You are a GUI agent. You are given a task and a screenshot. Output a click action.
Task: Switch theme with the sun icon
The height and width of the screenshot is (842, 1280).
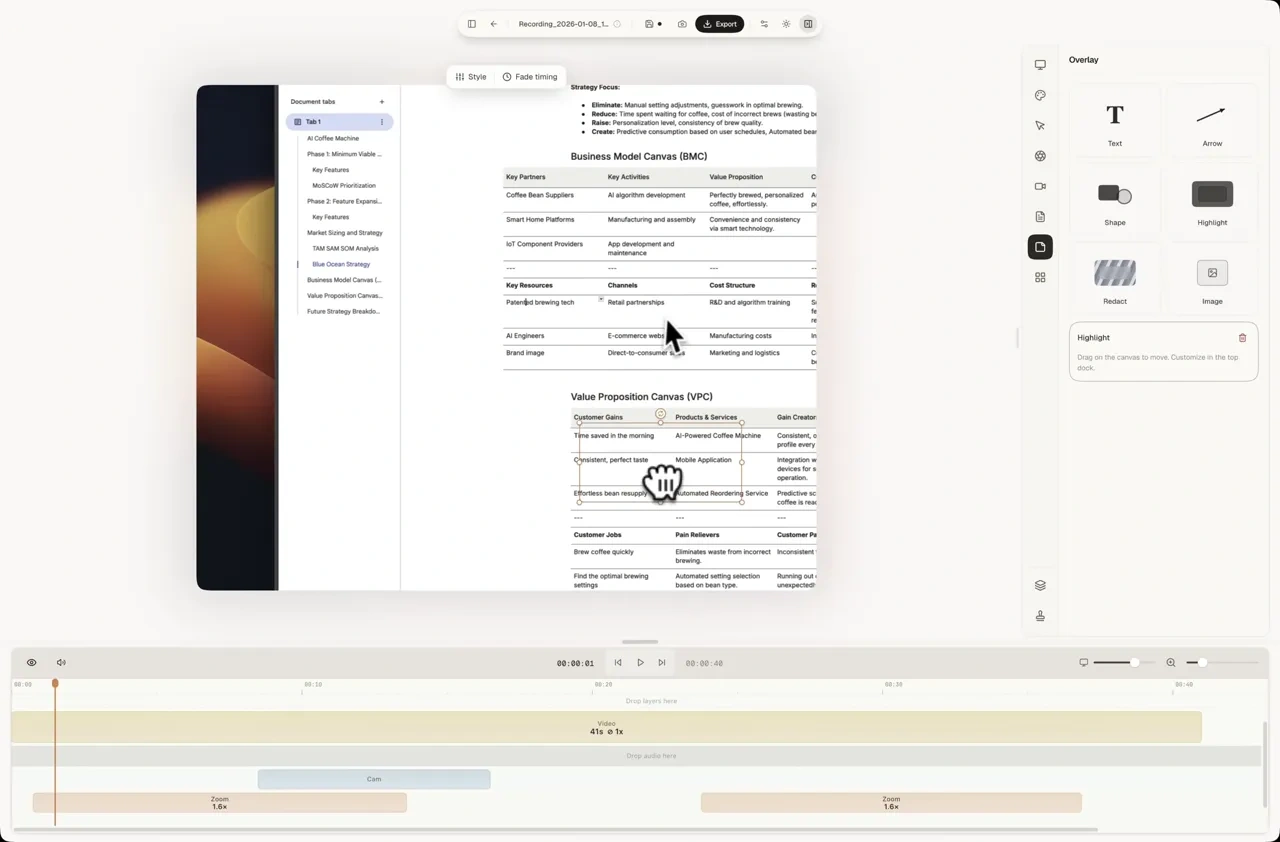click(786, 24)
